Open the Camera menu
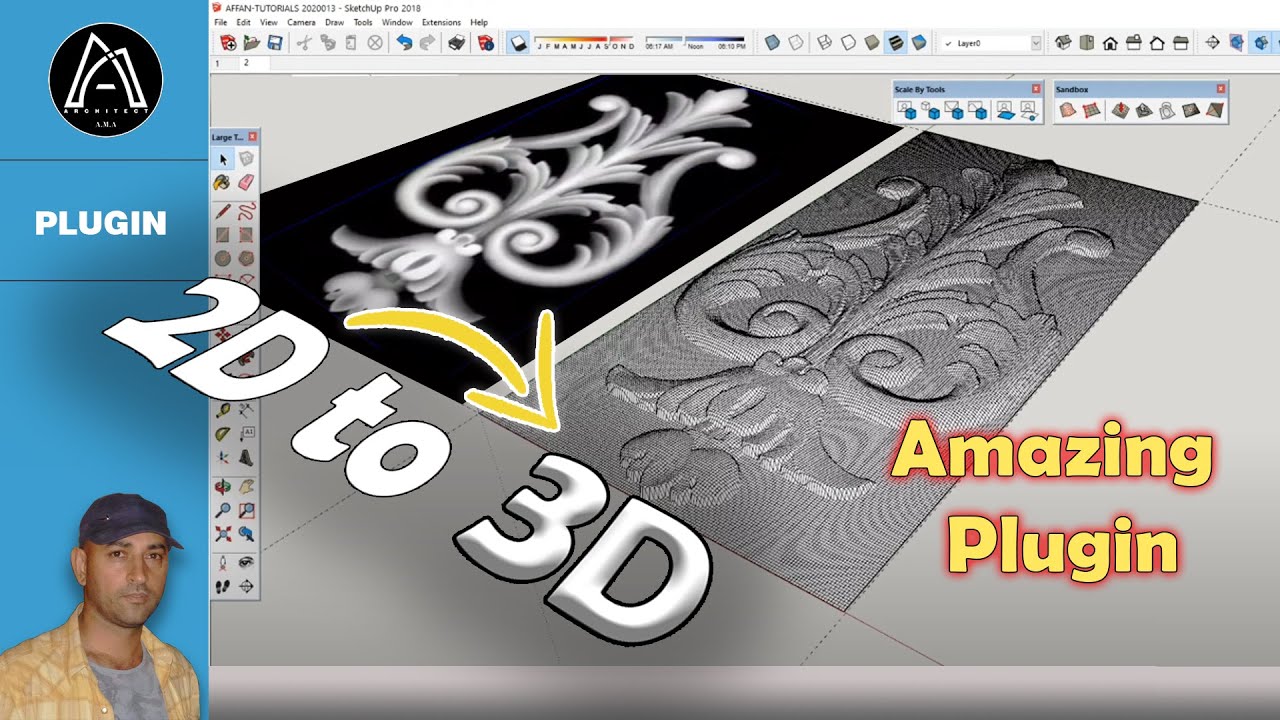The image size is (1280, 720). coord(301,22)
